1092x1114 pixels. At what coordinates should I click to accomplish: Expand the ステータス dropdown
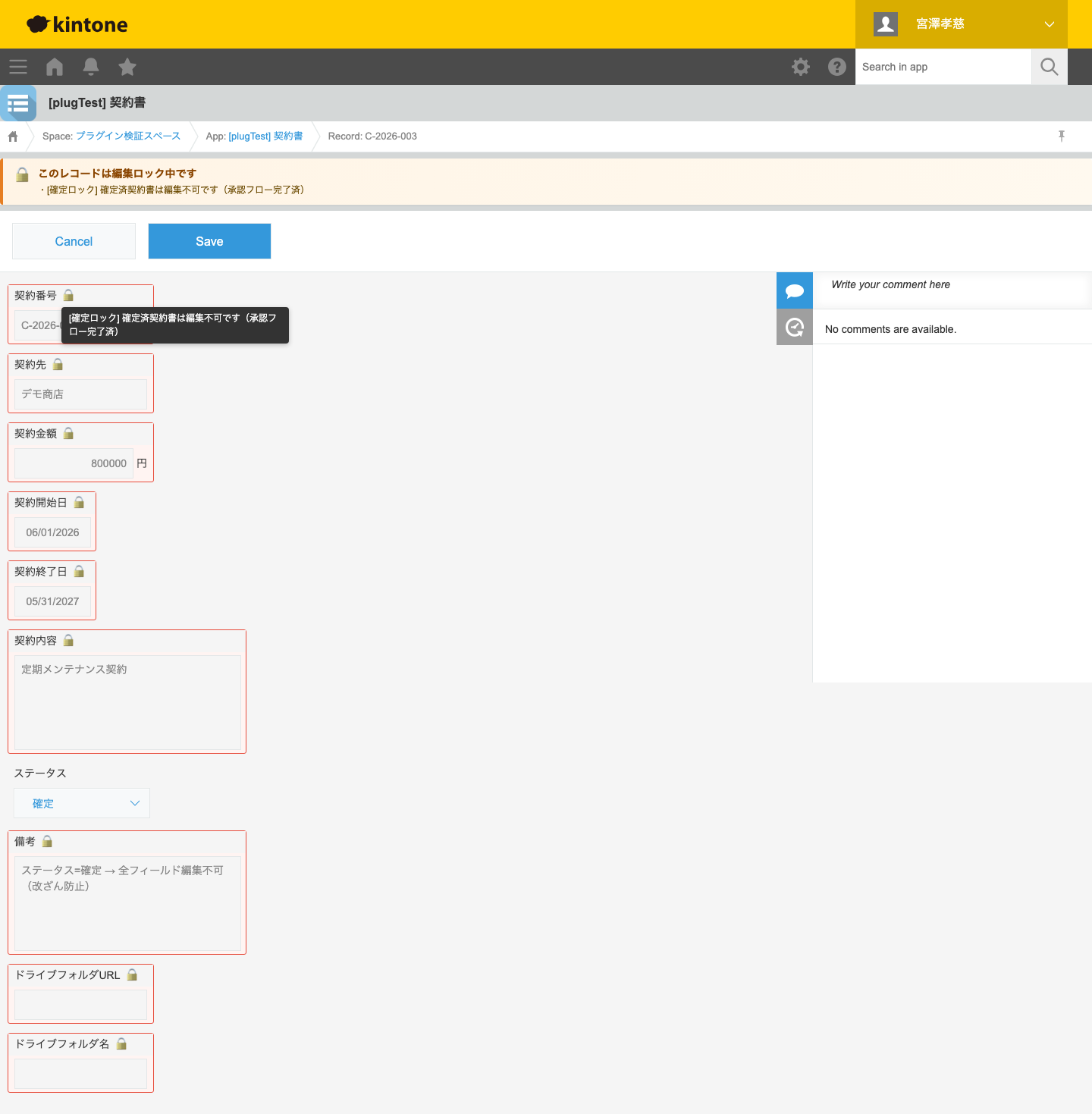[x=82, y=803]
